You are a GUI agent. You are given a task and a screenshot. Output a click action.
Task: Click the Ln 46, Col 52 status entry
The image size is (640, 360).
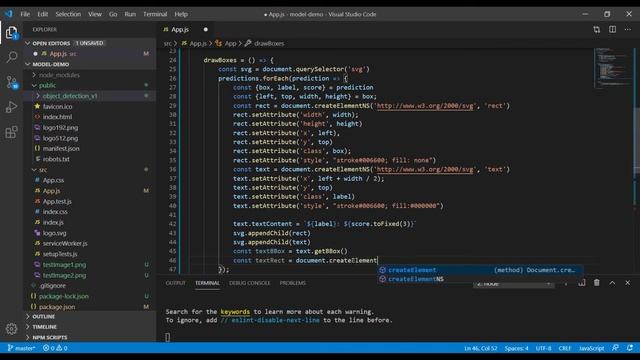click(x=480, y=348)
